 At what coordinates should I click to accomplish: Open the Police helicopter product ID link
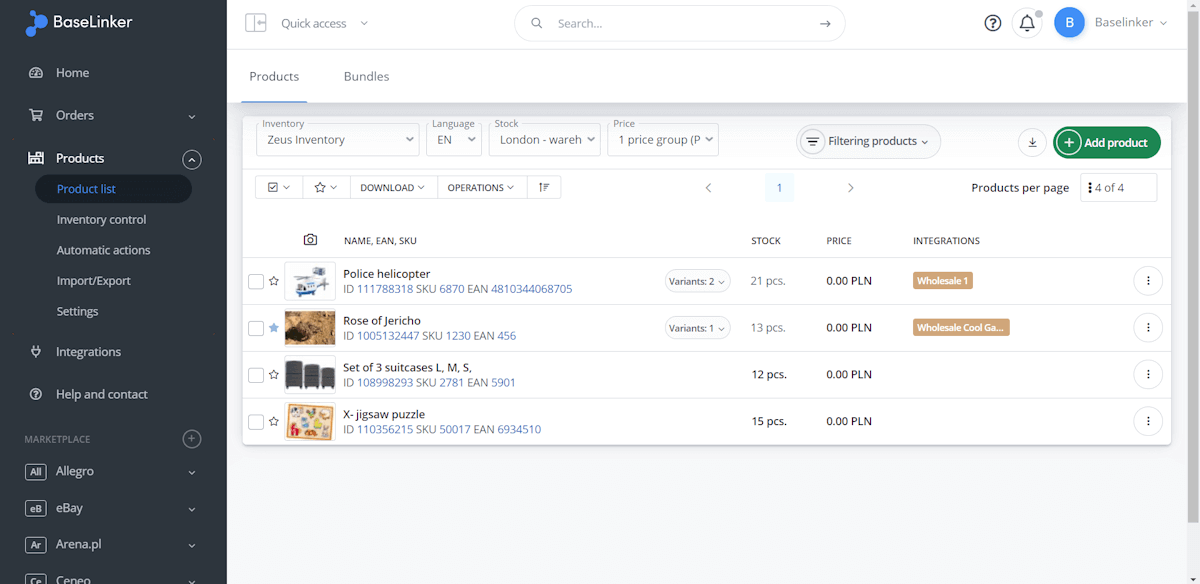click(385, 289)
